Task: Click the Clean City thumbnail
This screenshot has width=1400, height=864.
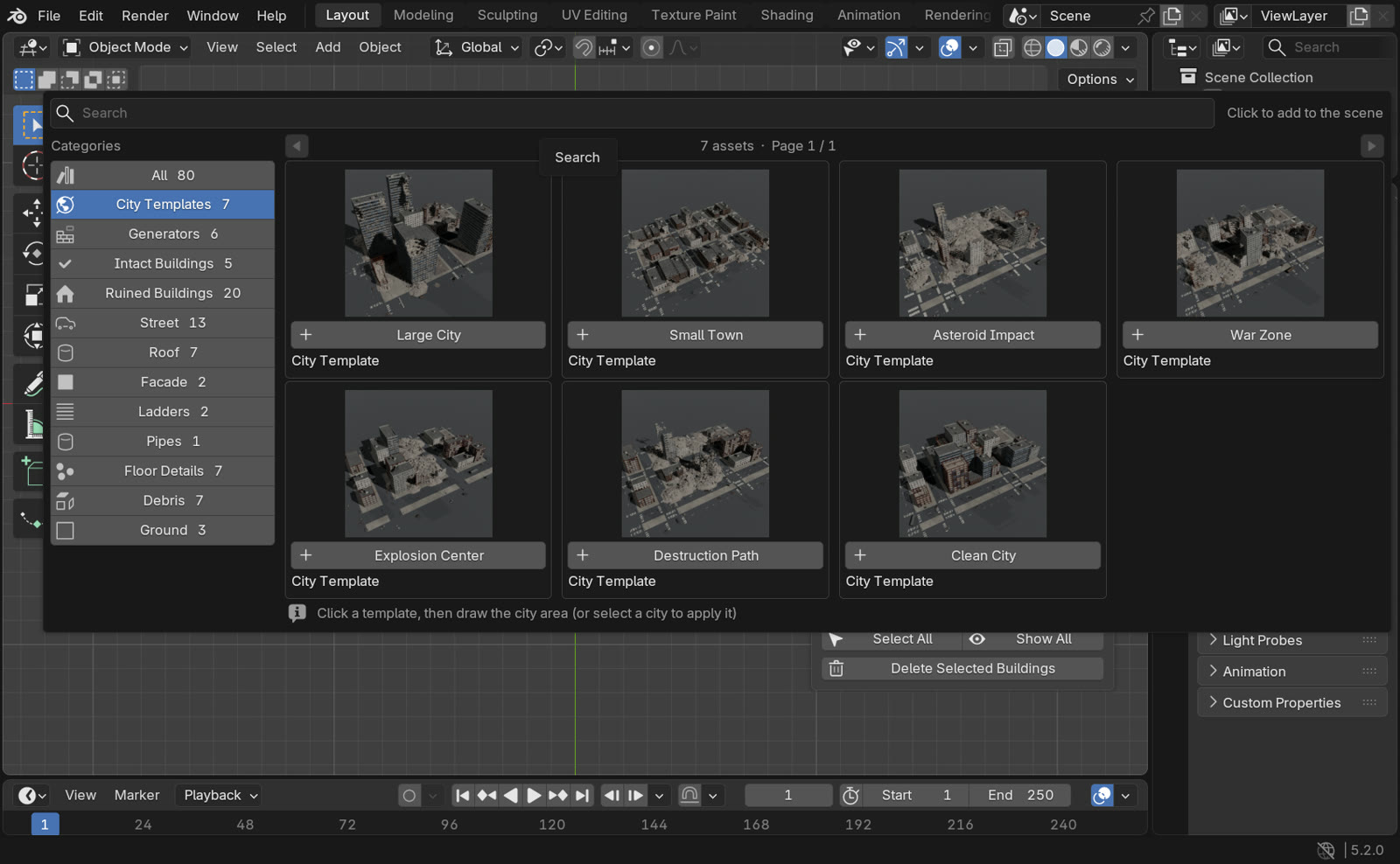Action: [x=972, y=463]
